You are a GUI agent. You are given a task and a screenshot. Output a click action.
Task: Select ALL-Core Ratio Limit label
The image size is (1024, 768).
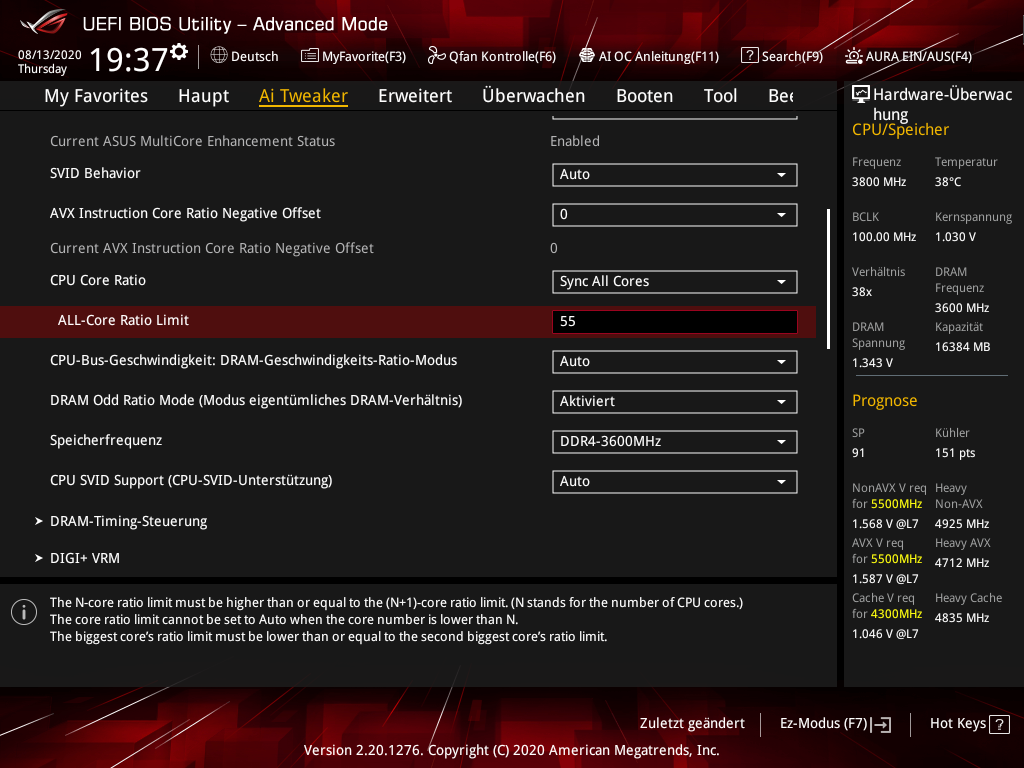pyautogui.click(x=123, y=321)
